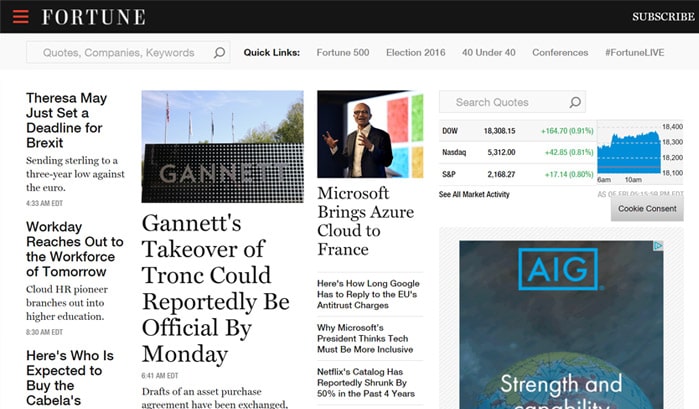Click the magnifier in the keywords search bar
Viewport: 699px width, 409px height.
(220, 53)
